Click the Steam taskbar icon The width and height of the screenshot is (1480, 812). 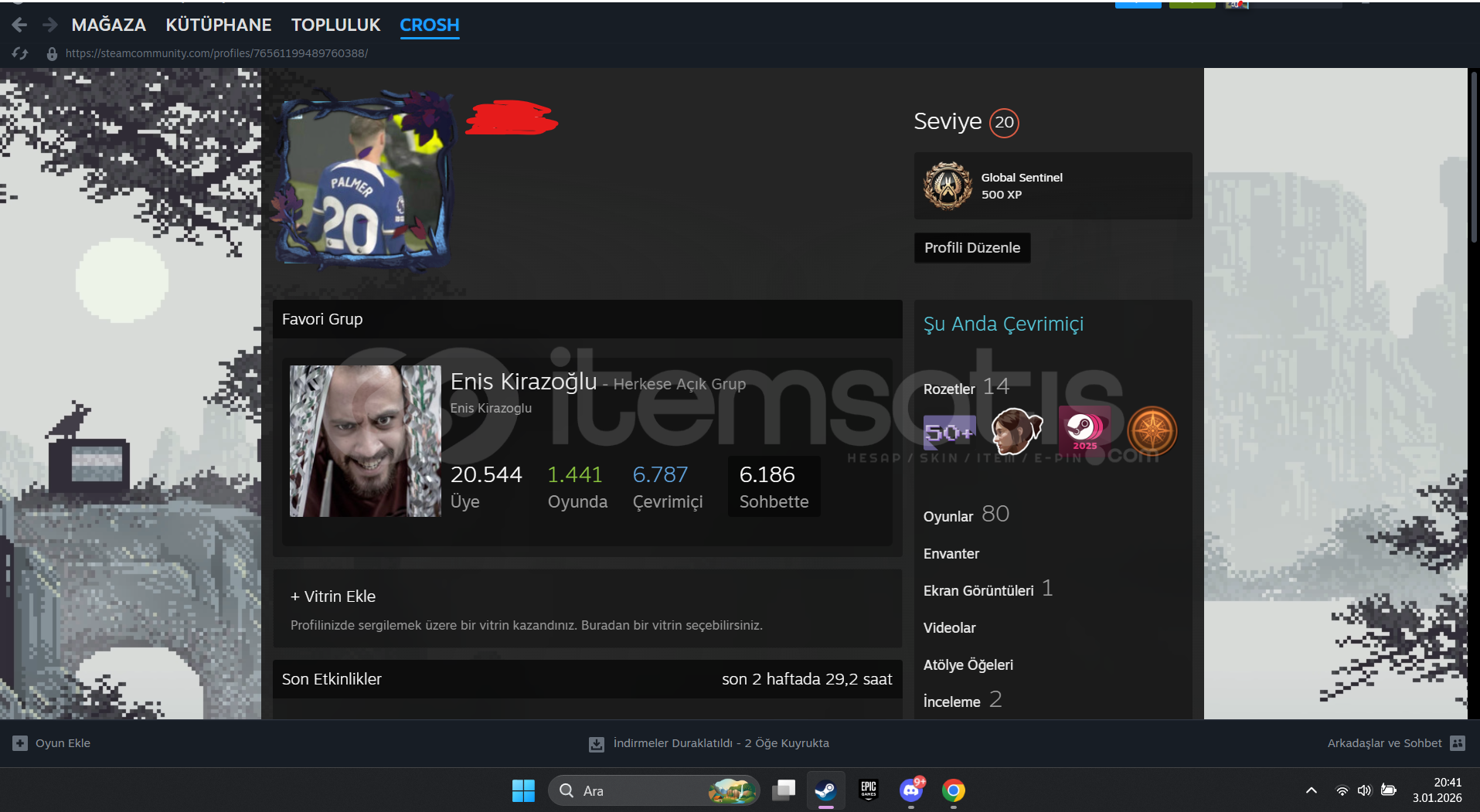tap(825, 790)
